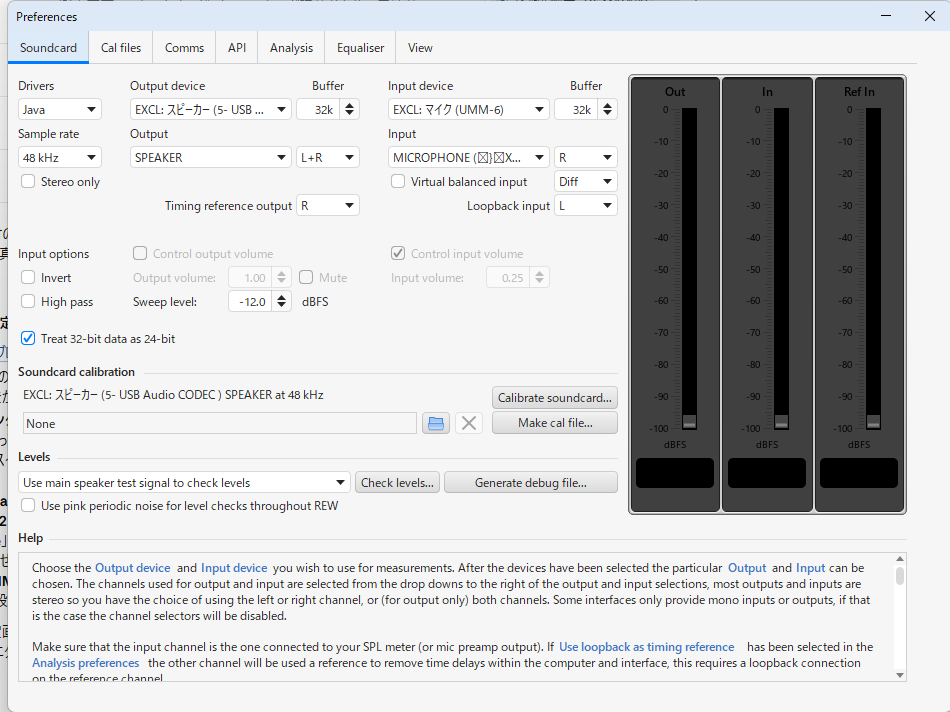Browse for soundcard calibration file folder icon

(436, 423)
